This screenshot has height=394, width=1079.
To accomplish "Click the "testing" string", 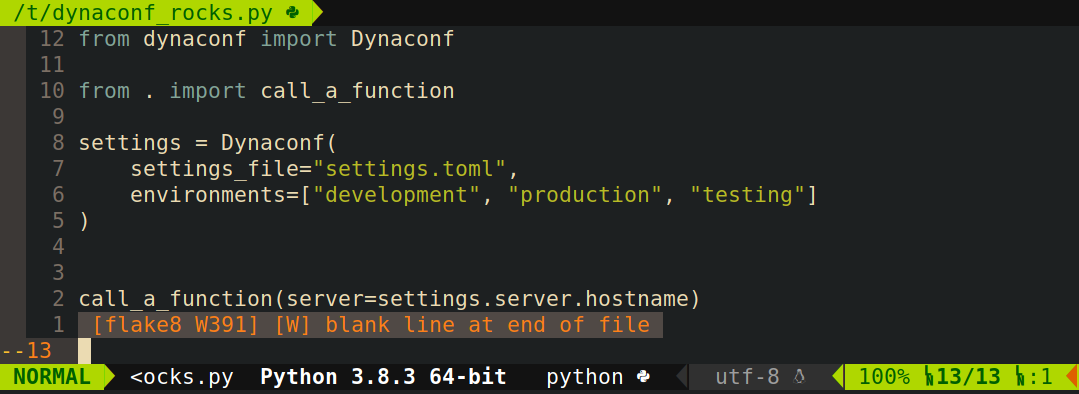I will (747, 195).
